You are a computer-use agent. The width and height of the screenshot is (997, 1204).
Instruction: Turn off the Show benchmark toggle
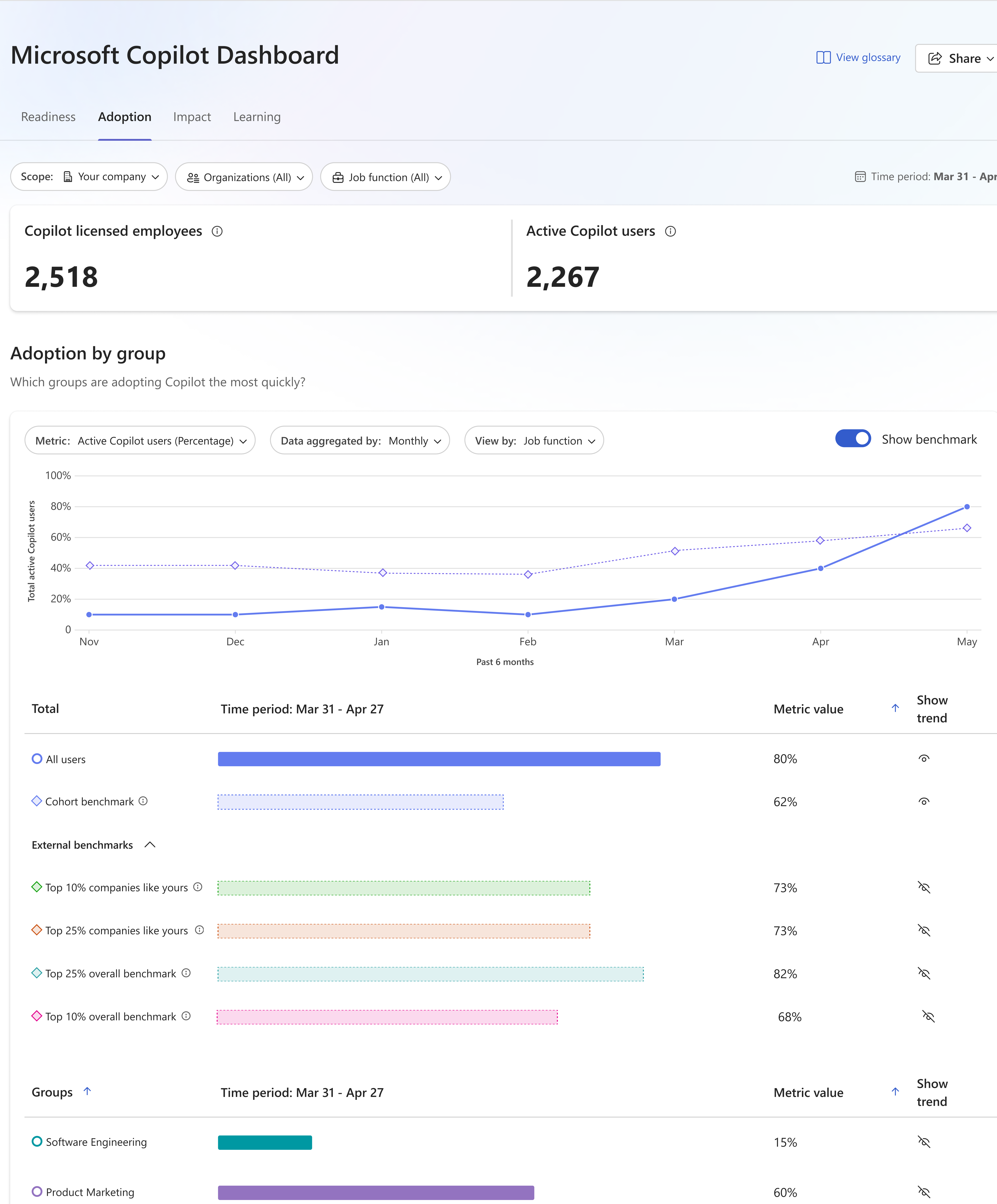click(853, 439)
